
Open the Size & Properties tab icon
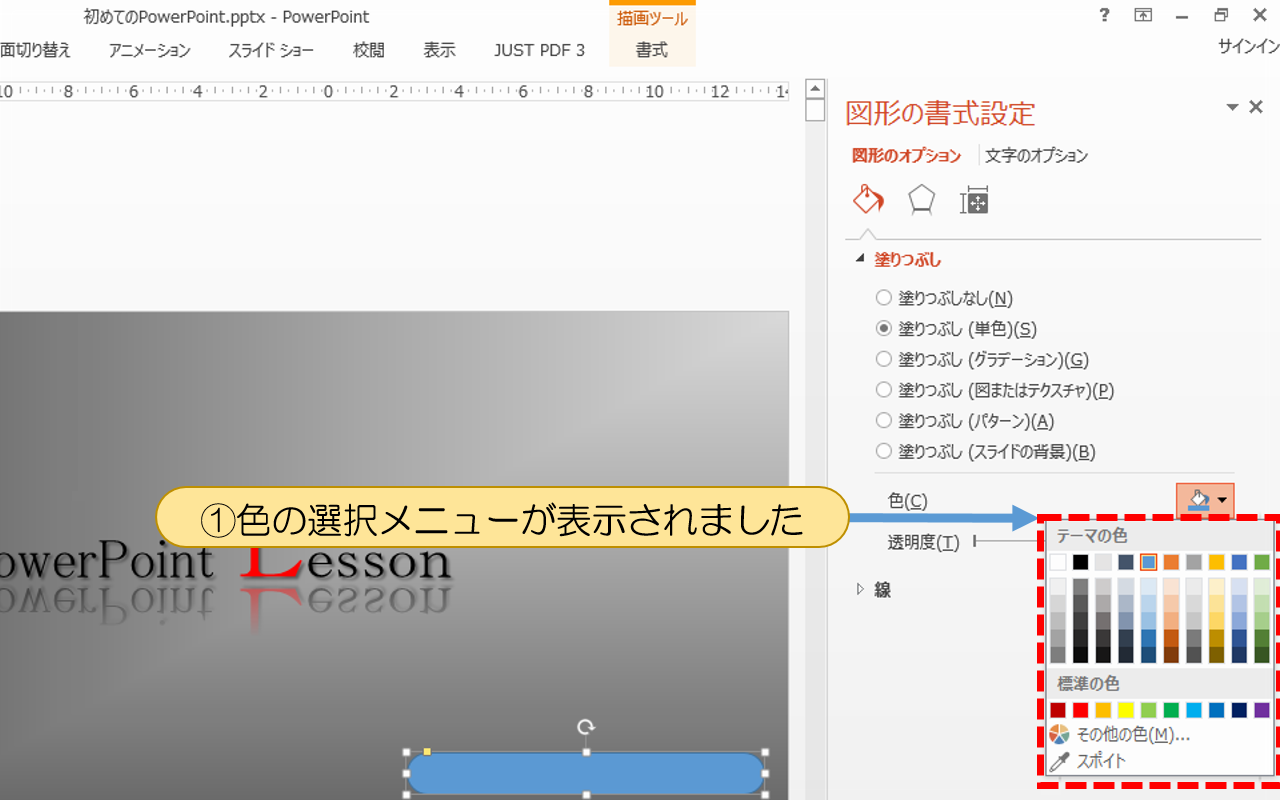(x=974, y=200)
